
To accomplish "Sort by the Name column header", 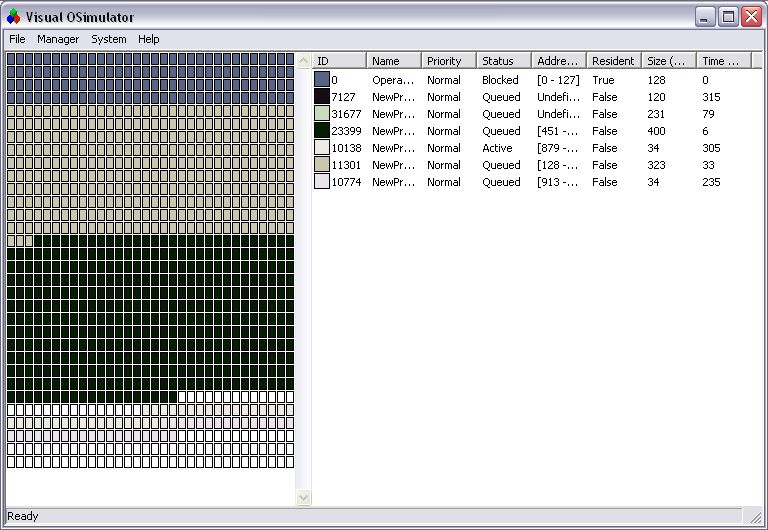I will click(394, 61).
